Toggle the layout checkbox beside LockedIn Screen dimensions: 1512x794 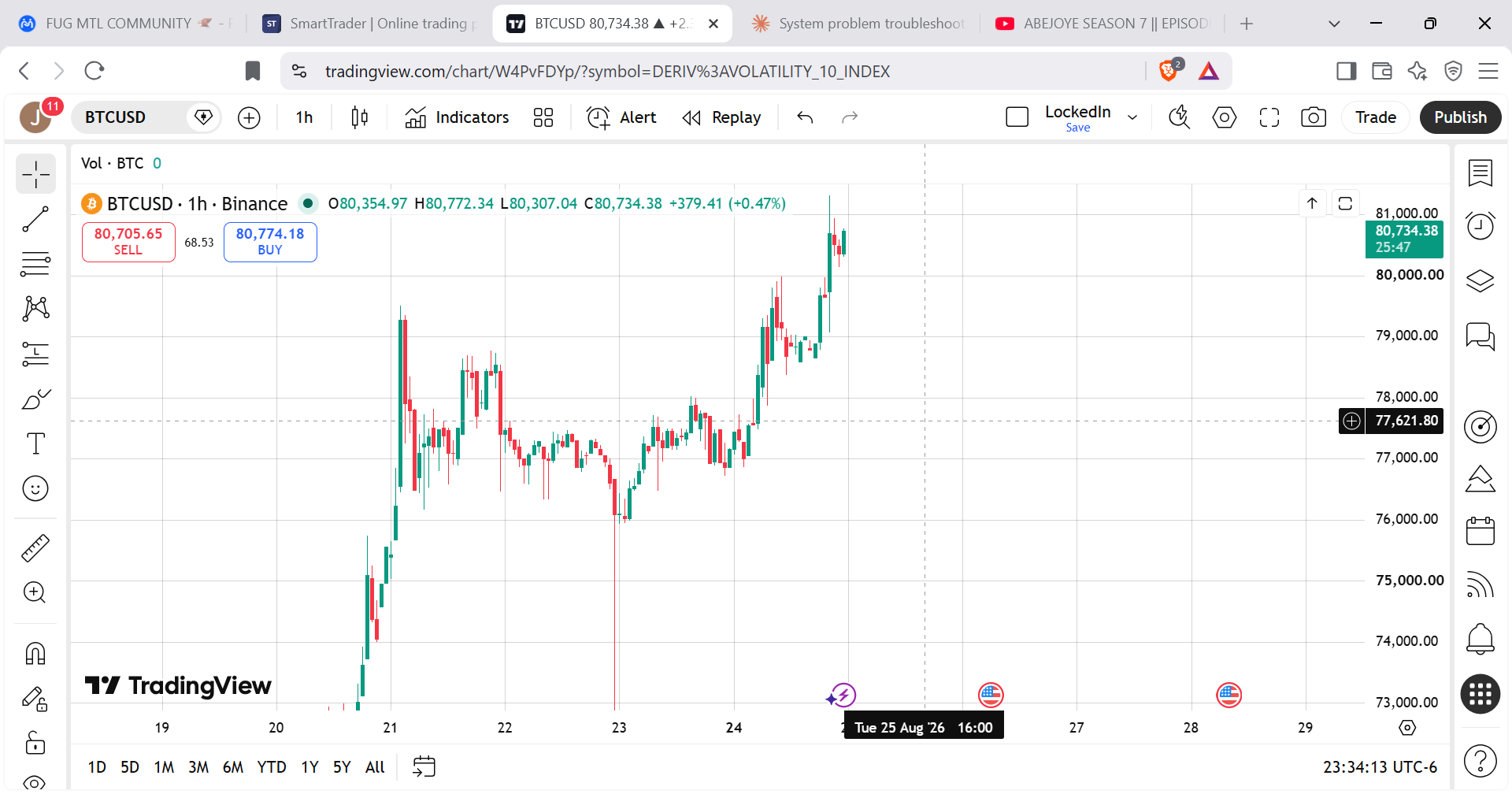1017,117
